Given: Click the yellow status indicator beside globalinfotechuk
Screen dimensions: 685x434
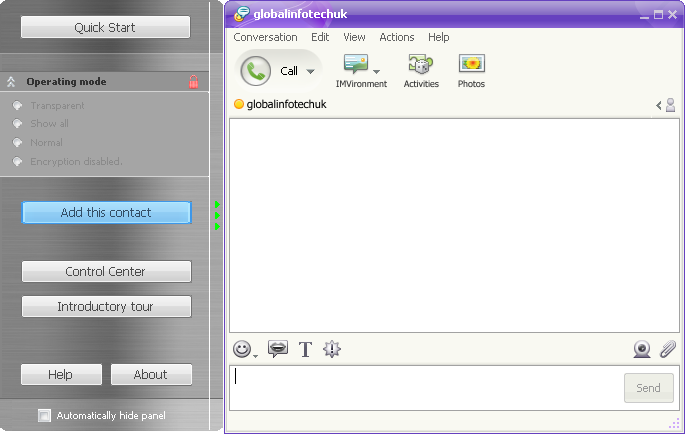Looking at the screenshot, I should point(239,104).
